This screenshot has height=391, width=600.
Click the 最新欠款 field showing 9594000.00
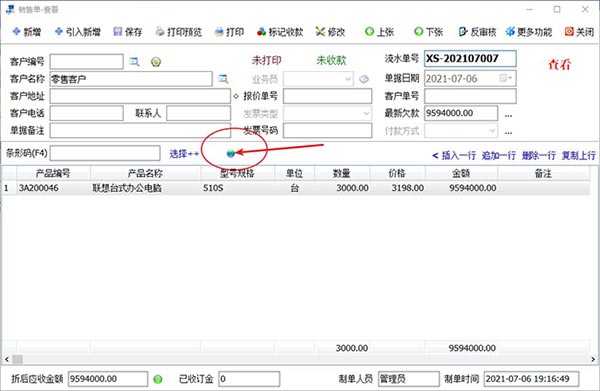click(x=461, y=113)
